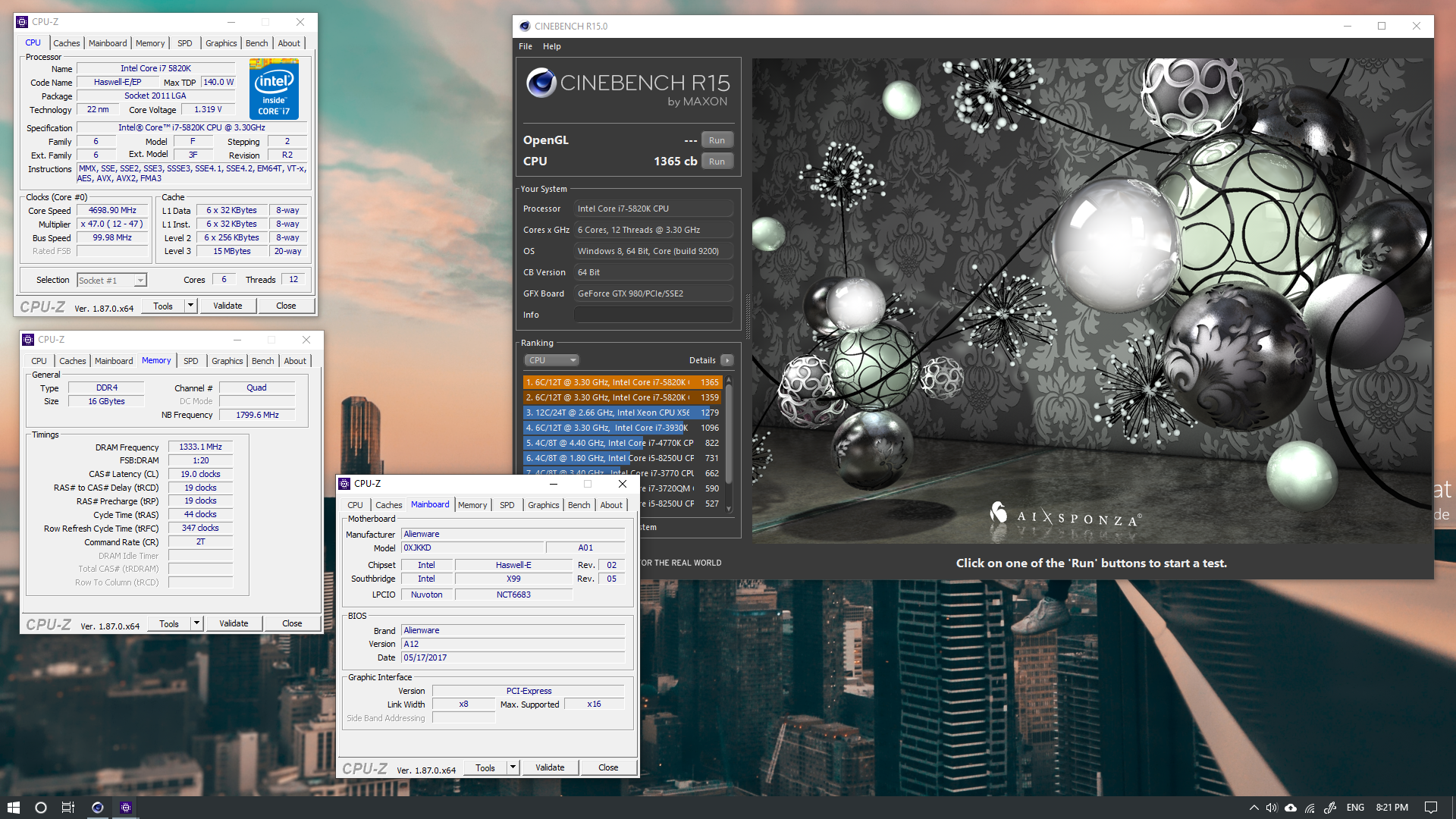
Task: Click the CPU-Z title bar icon in CPU window
Action: point(22,22)
